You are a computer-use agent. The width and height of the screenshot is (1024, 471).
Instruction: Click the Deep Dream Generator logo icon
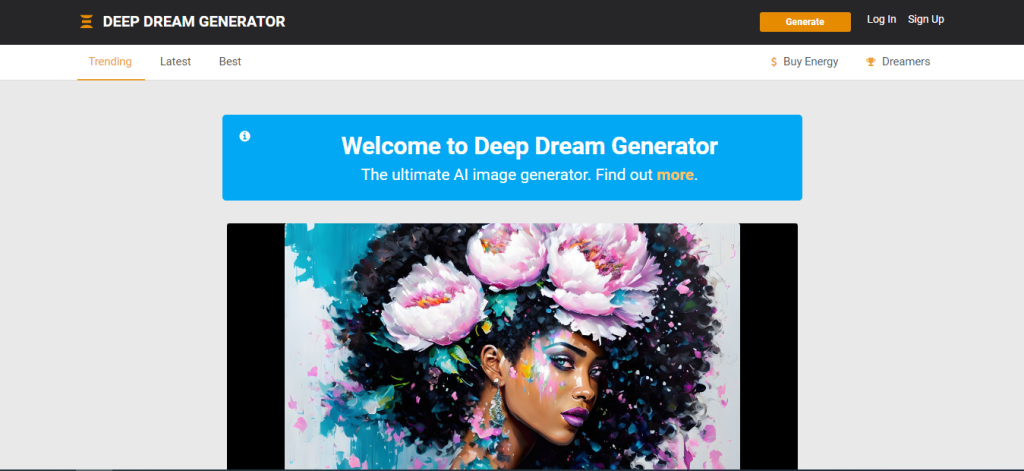(x=86, y=22)
